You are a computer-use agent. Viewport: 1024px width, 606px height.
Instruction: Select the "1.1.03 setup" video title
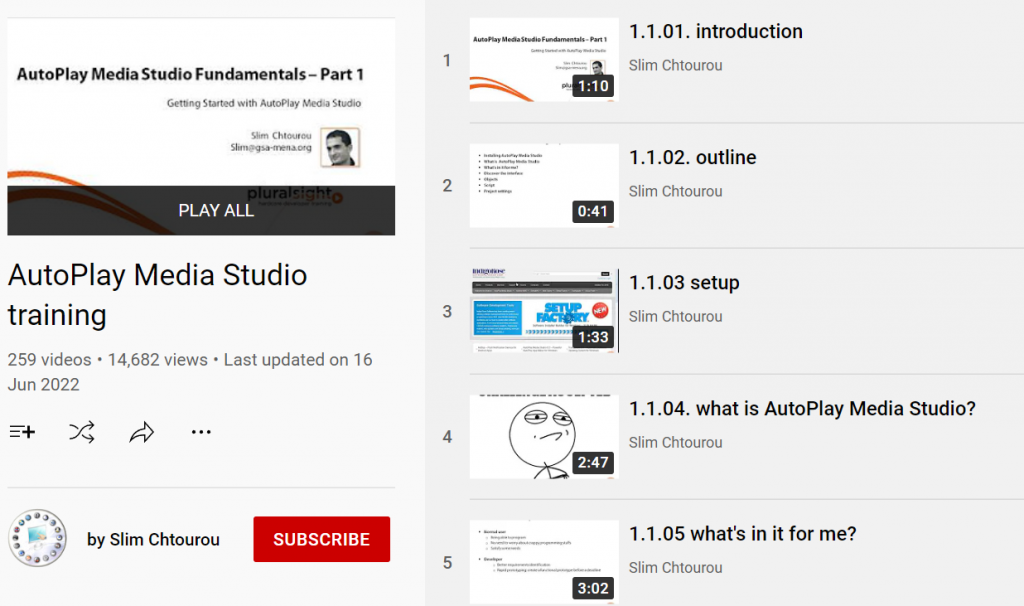[x=684, y=283]
